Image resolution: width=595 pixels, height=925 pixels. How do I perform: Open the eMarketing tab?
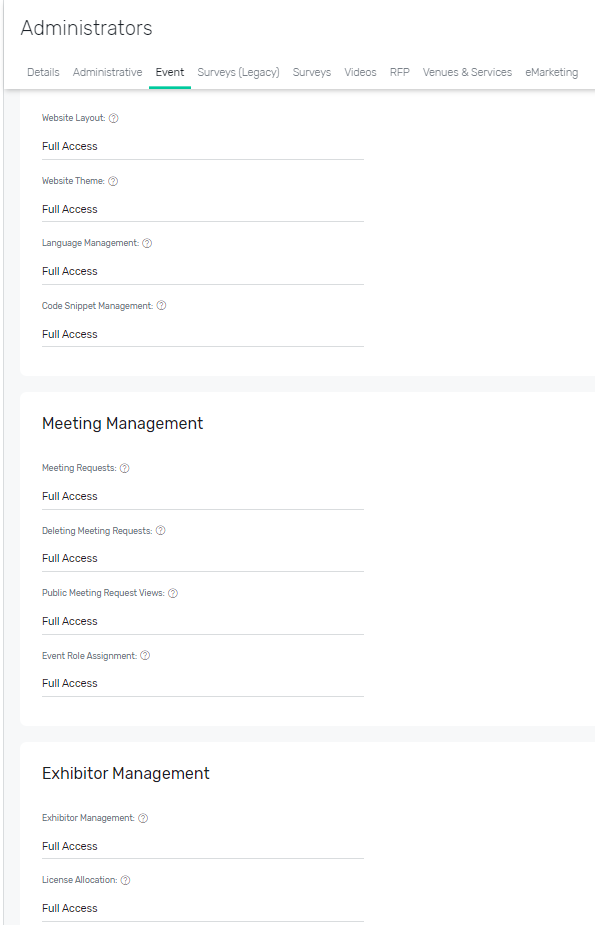coord(551,73)
